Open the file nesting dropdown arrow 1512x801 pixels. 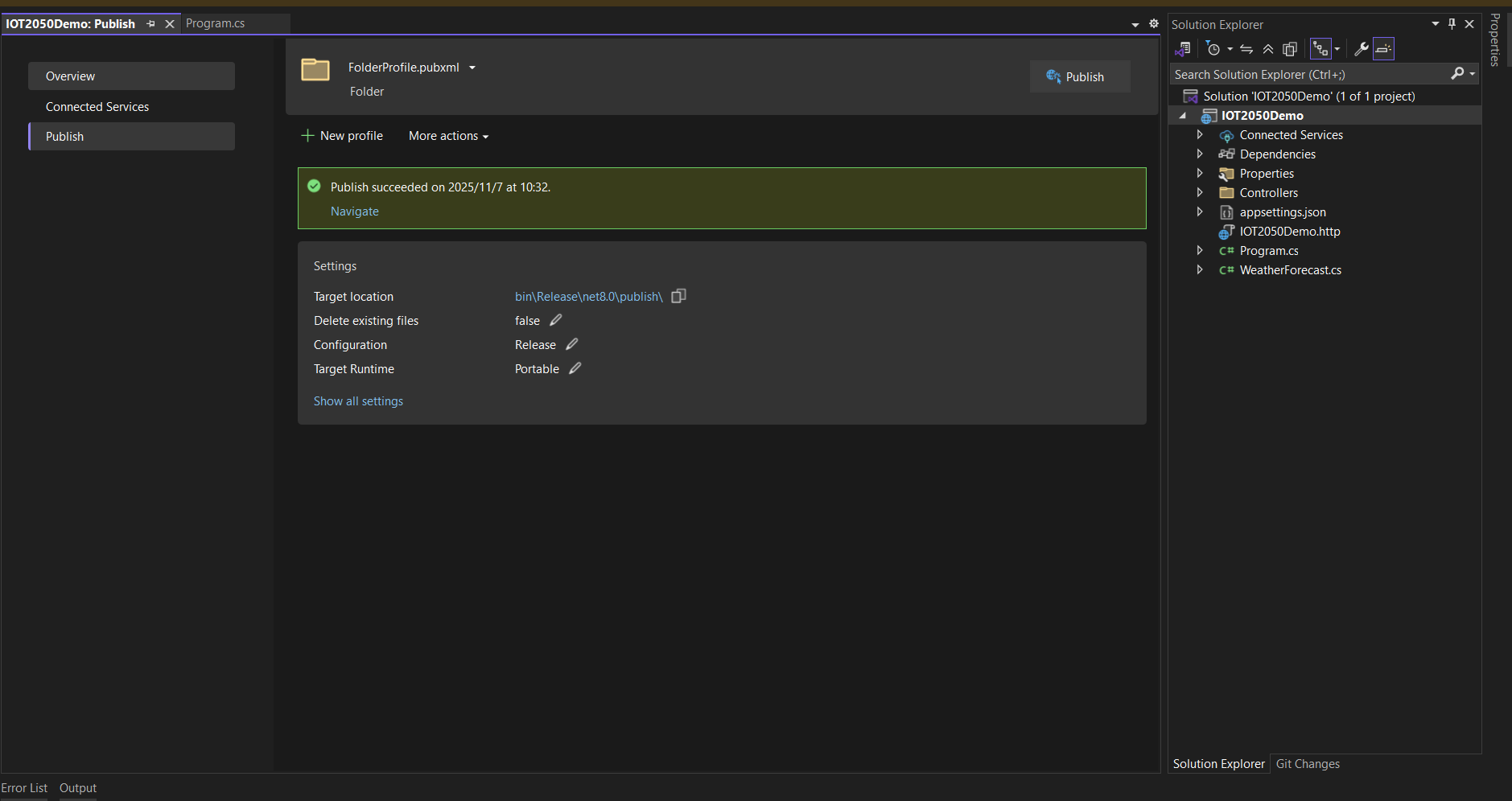tap(1337, 49)
